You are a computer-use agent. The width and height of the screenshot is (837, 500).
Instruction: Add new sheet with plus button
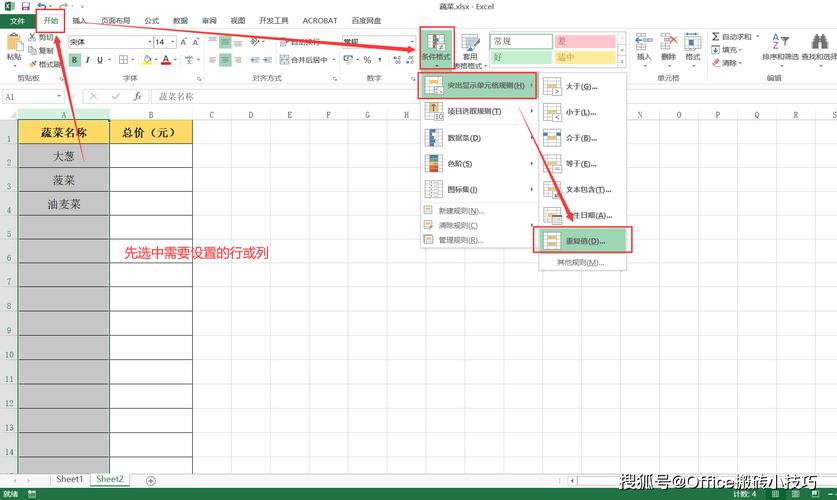click(x=151, y=480)
